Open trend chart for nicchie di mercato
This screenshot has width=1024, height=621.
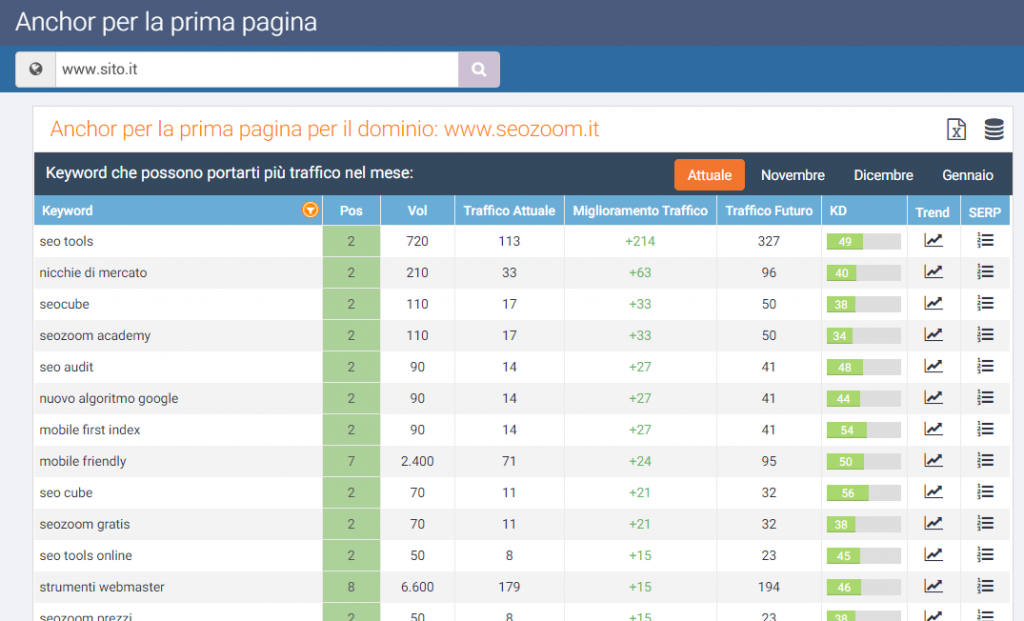pos(933,272)
